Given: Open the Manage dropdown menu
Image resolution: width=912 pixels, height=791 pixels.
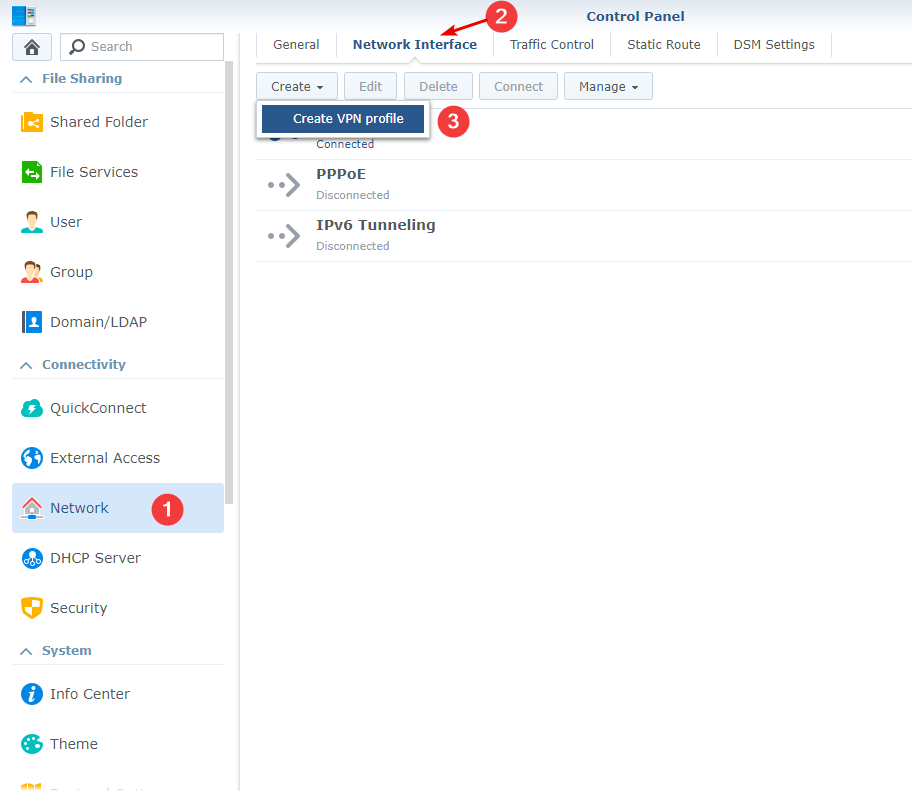Looking at the screenshot, I should [608, 87].
